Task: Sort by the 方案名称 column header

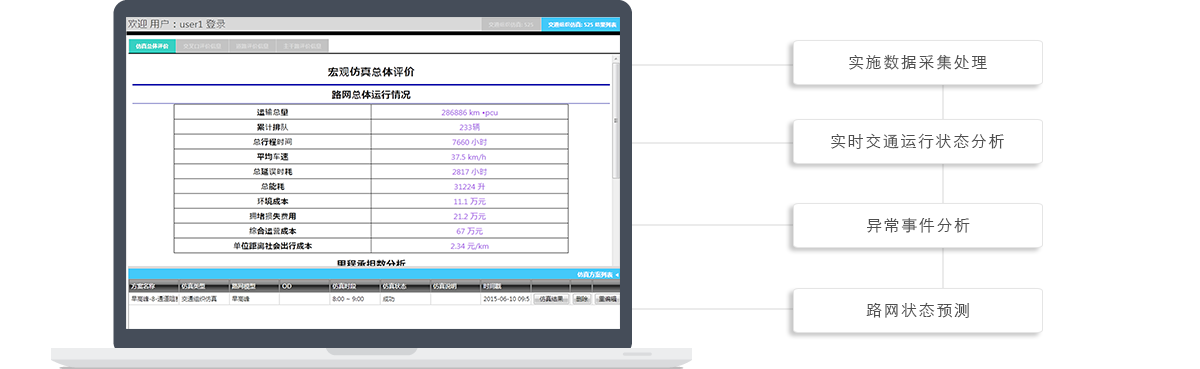Action: [153, 286]
